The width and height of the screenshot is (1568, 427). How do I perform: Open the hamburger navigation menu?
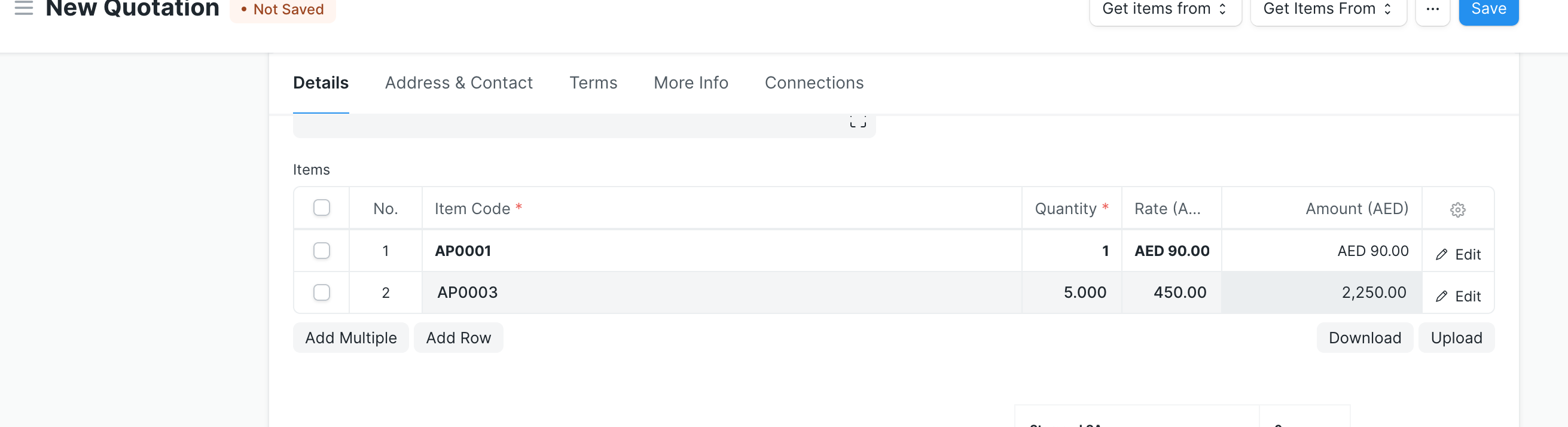(x=23, y=8)
